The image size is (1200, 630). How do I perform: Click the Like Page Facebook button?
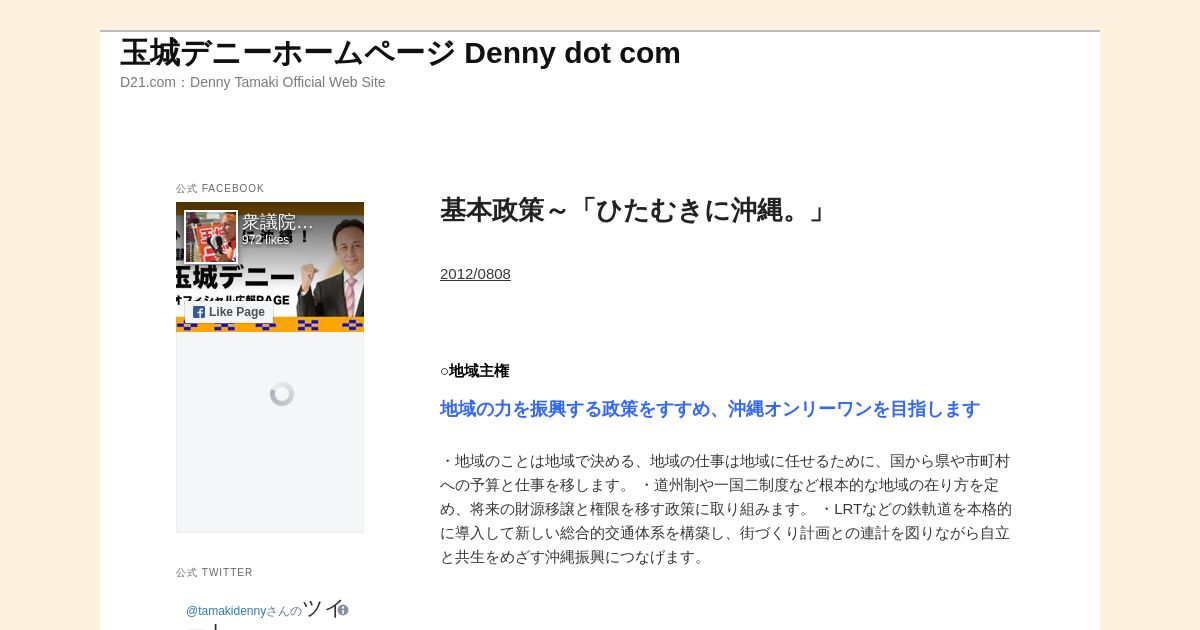pyautogui.click(x=229, y=312)
